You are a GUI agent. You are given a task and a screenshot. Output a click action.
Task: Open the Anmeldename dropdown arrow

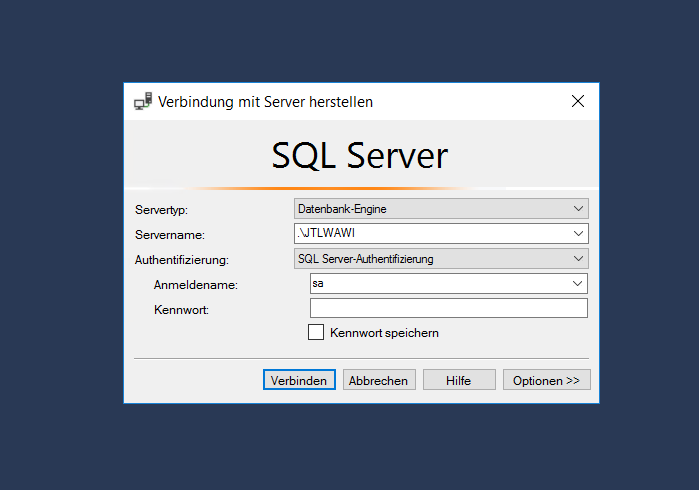click(x=577, y=284)
